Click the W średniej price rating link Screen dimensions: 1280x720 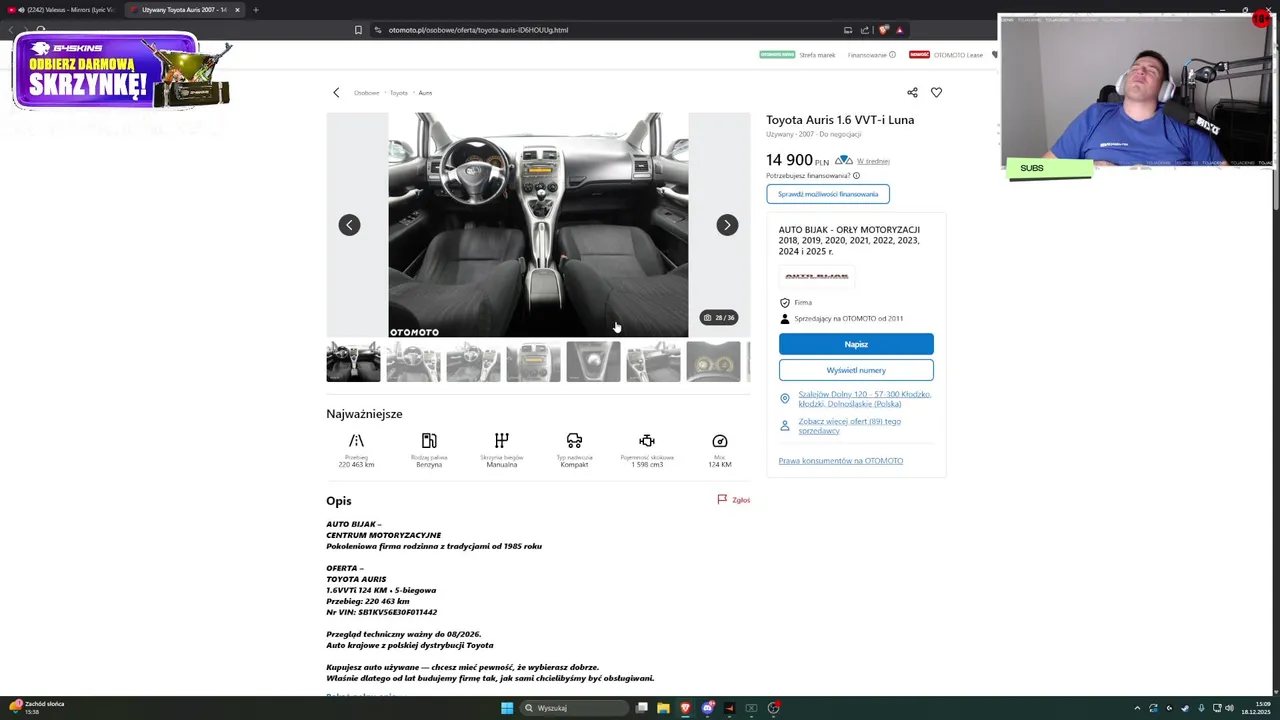tap(873, 161)
